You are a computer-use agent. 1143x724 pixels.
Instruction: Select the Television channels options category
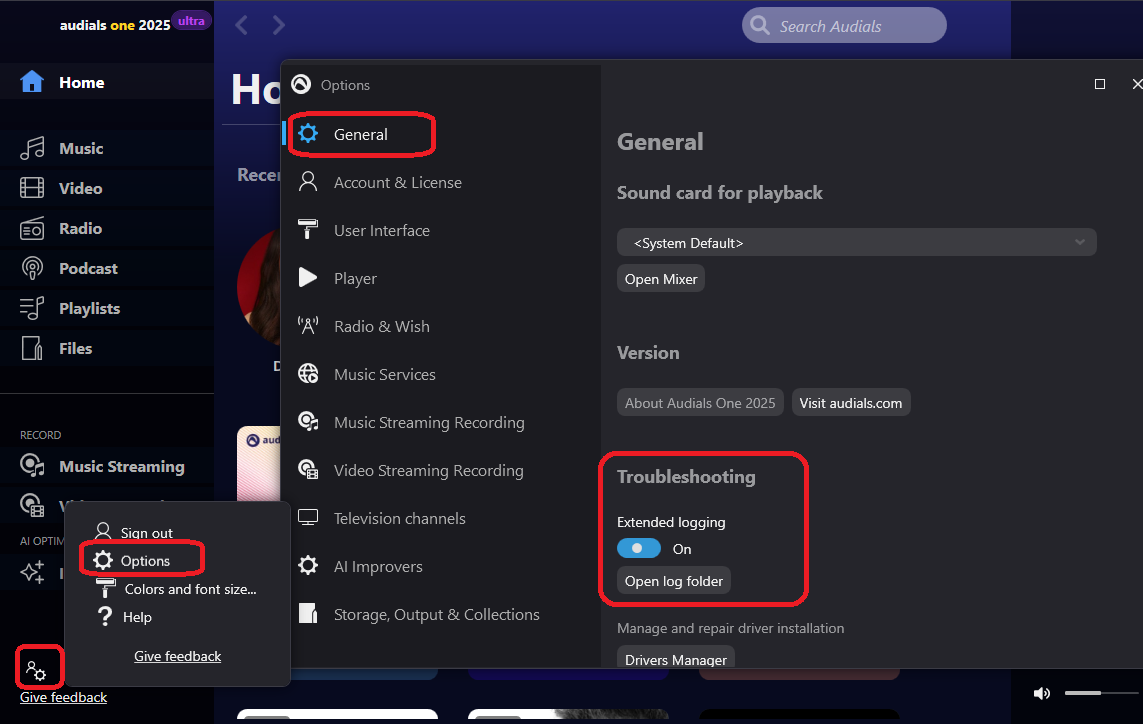click(x=399, y=518)
